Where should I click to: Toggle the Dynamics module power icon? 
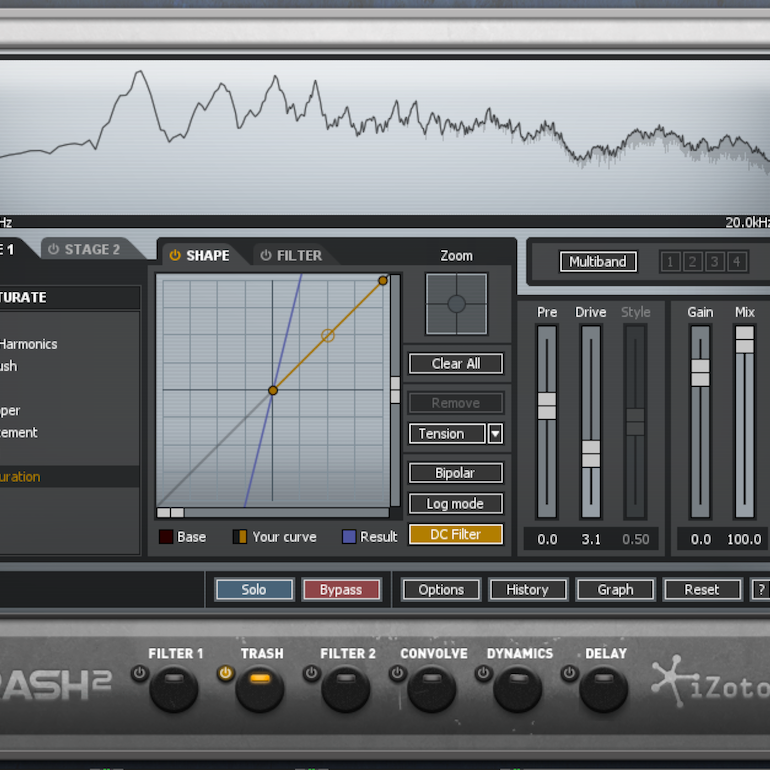pyautogui.click(x=483, y=674)
